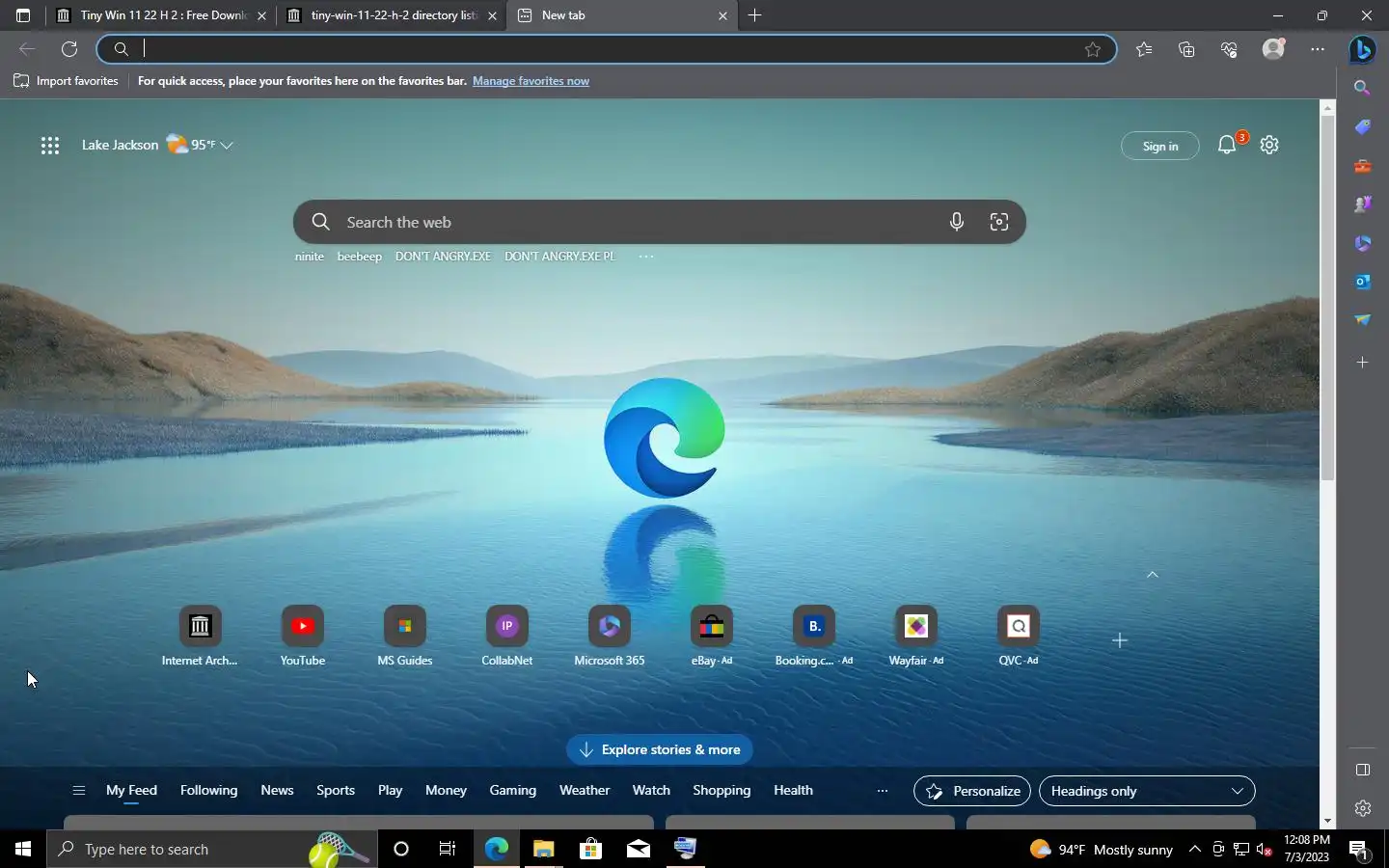Image resolution: width=1389 pixels, height=868 pixels.
Task: Open Microsoft Store from the taskbar
Action: [590, 849]
